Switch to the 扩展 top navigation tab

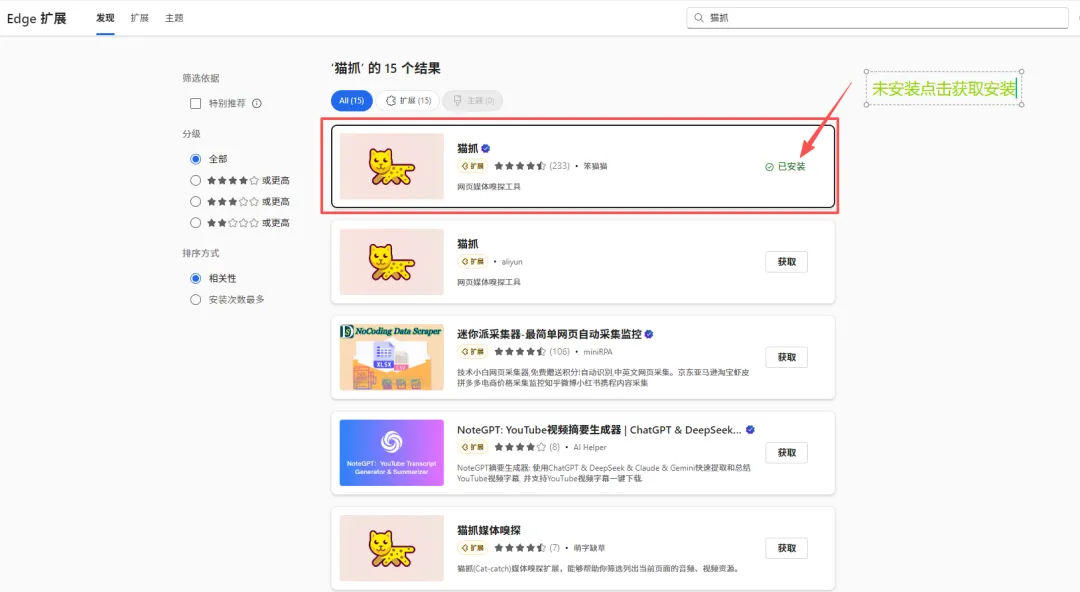[140, 18]
